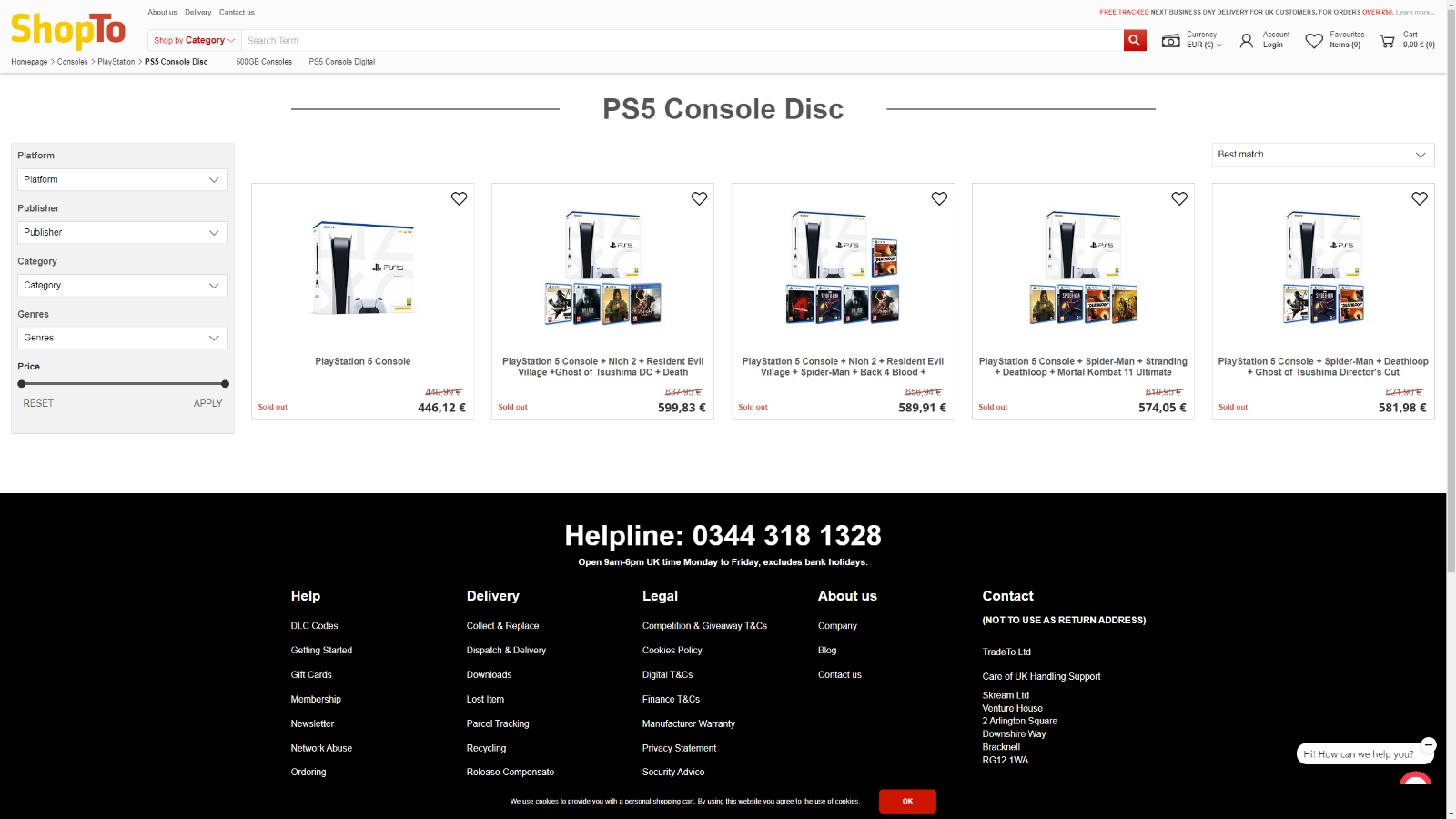Click the Account Login person icon
Image resolution: width=1456 pixels, height=819 pixels.
[1247, 41]
